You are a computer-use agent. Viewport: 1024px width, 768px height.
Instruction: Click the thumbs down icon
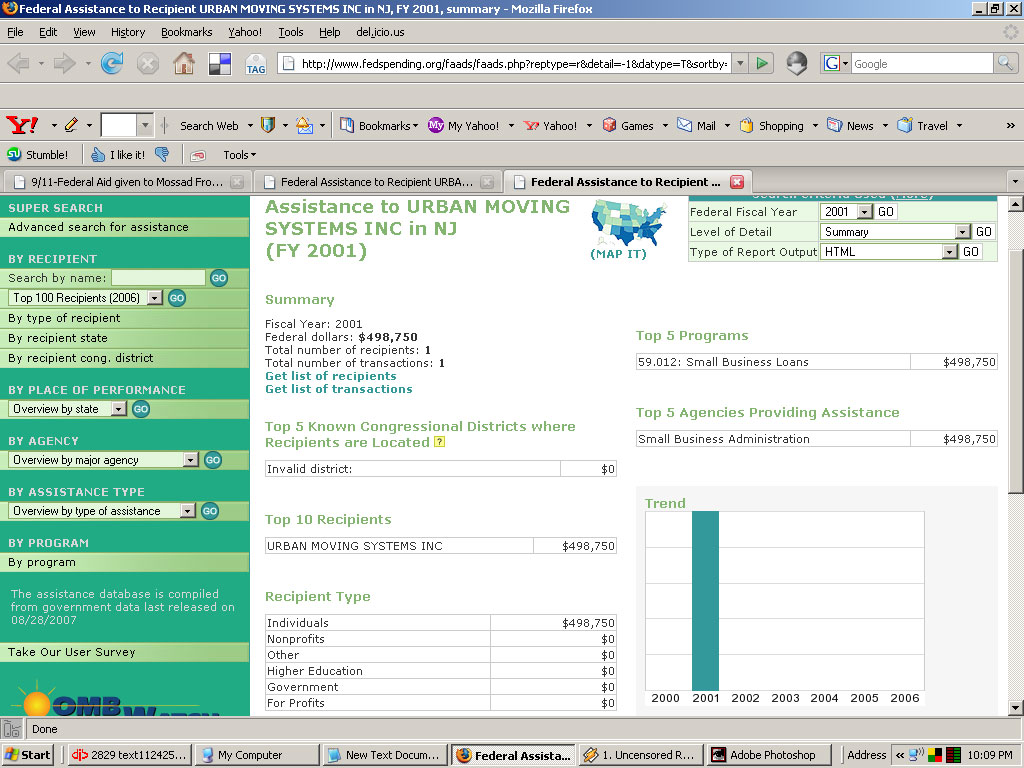[x=162, y=155]
